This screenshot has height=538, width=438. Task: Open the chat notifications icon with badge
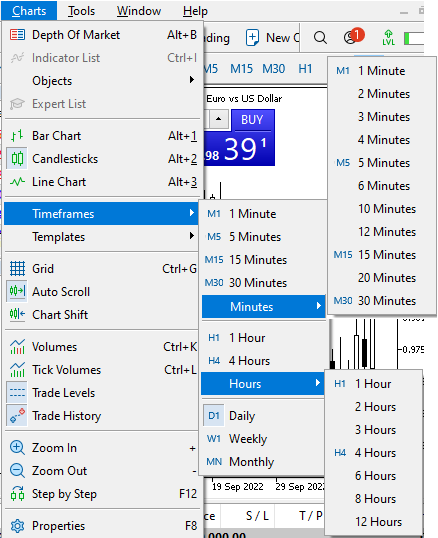pos(354,36)
